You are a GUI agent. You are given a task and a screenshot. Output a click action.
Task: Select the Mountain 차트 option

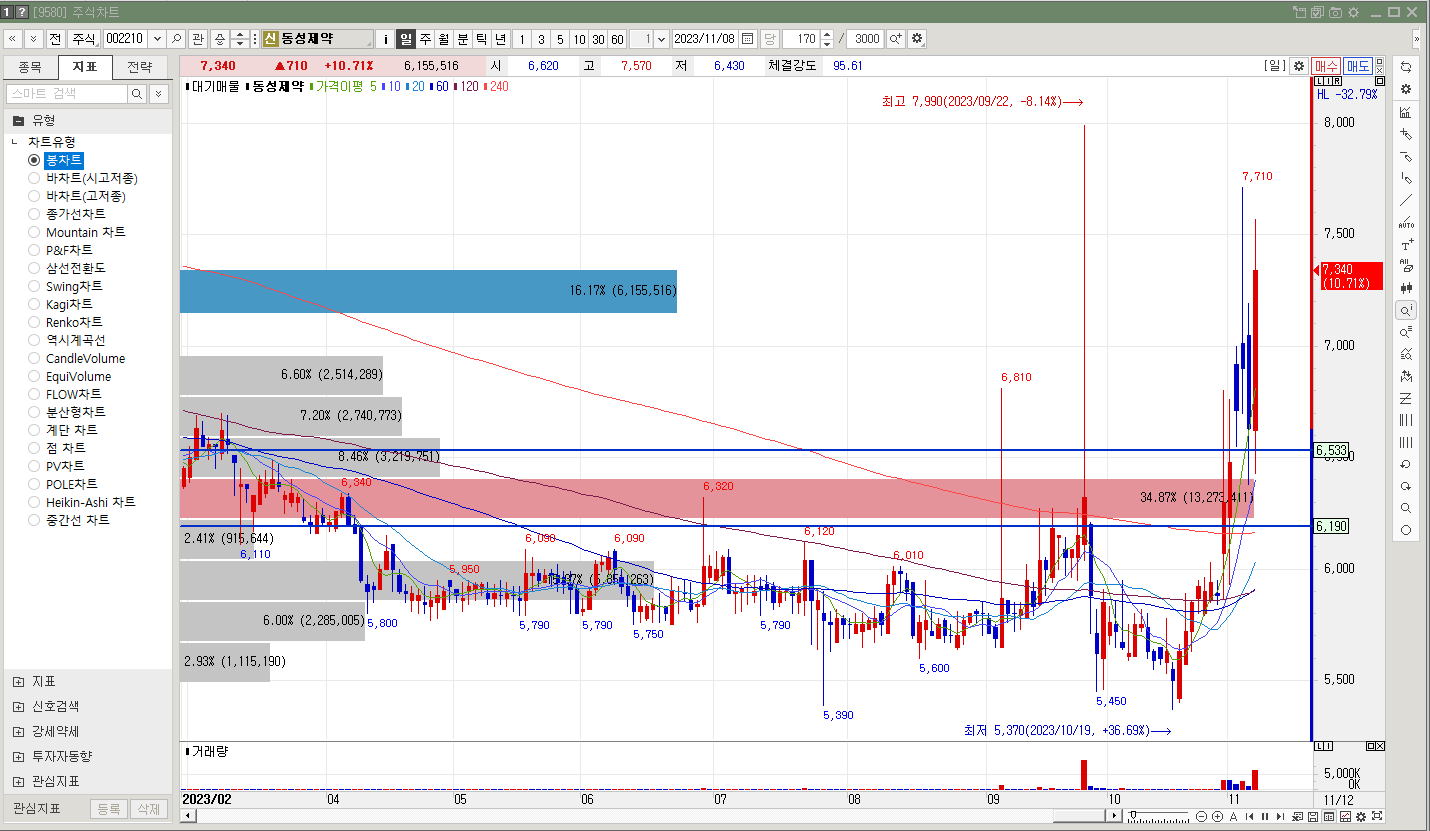click(x=34, y=232)
